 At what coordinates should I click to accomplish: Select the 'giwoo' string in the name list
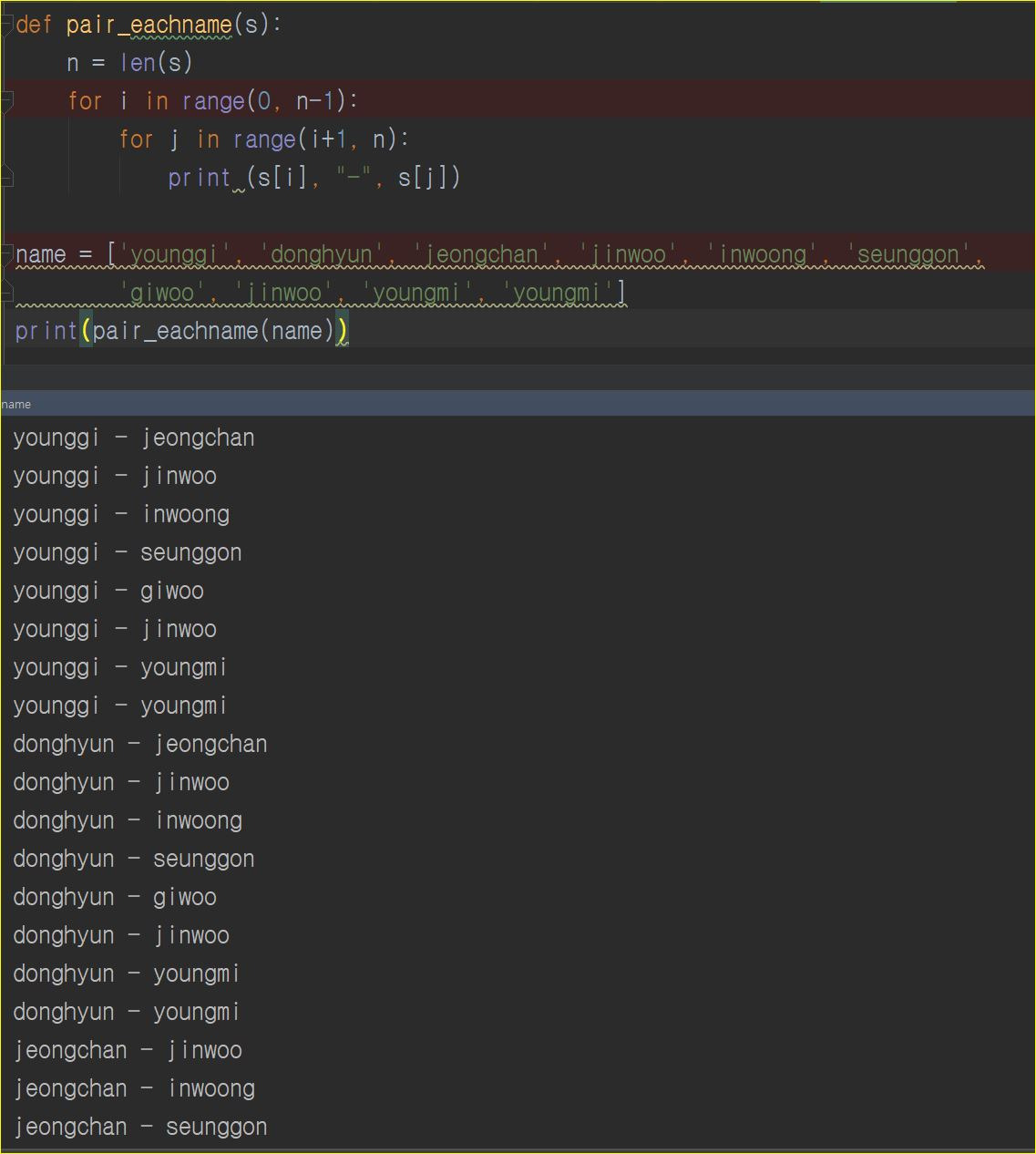(x=162, y=293)
